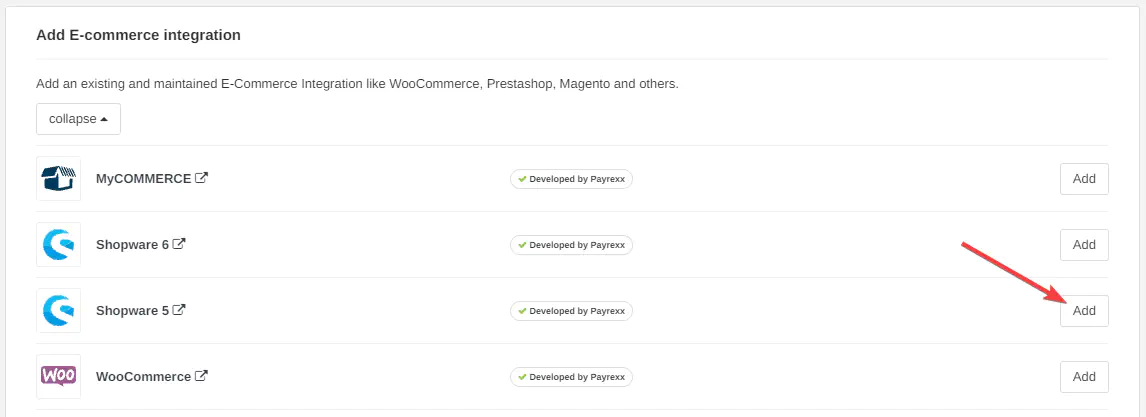Viewport: 1146px width, 417px height.
Task: Add the WooCommerce integration
Action: tap(1084, 377)
